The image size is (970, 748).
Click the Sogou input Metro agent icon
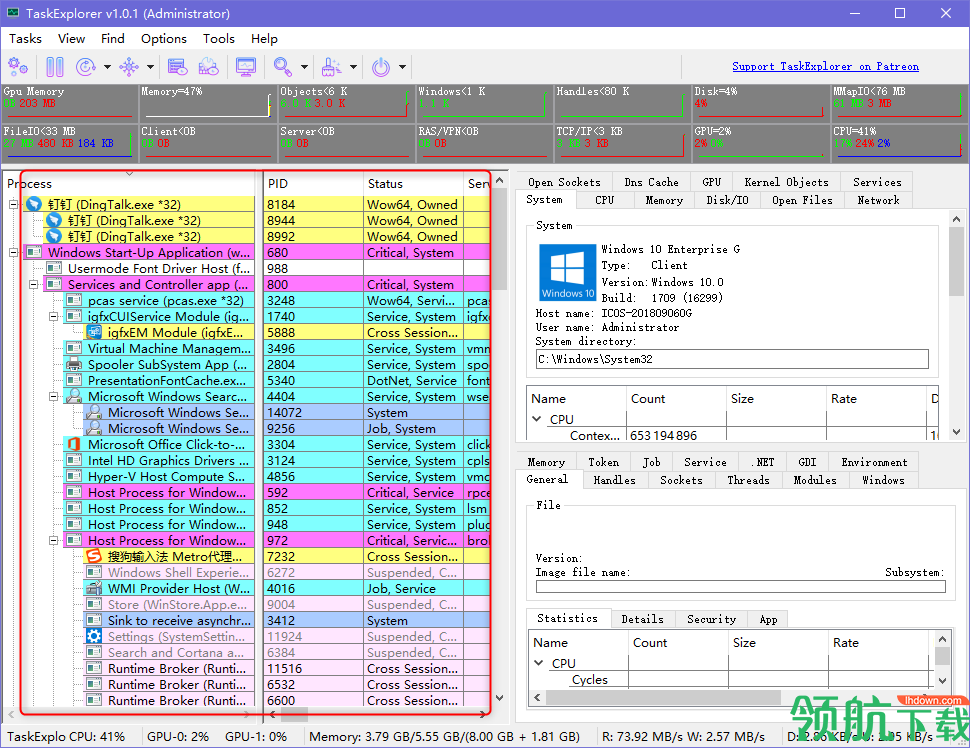tap(94, 556)
